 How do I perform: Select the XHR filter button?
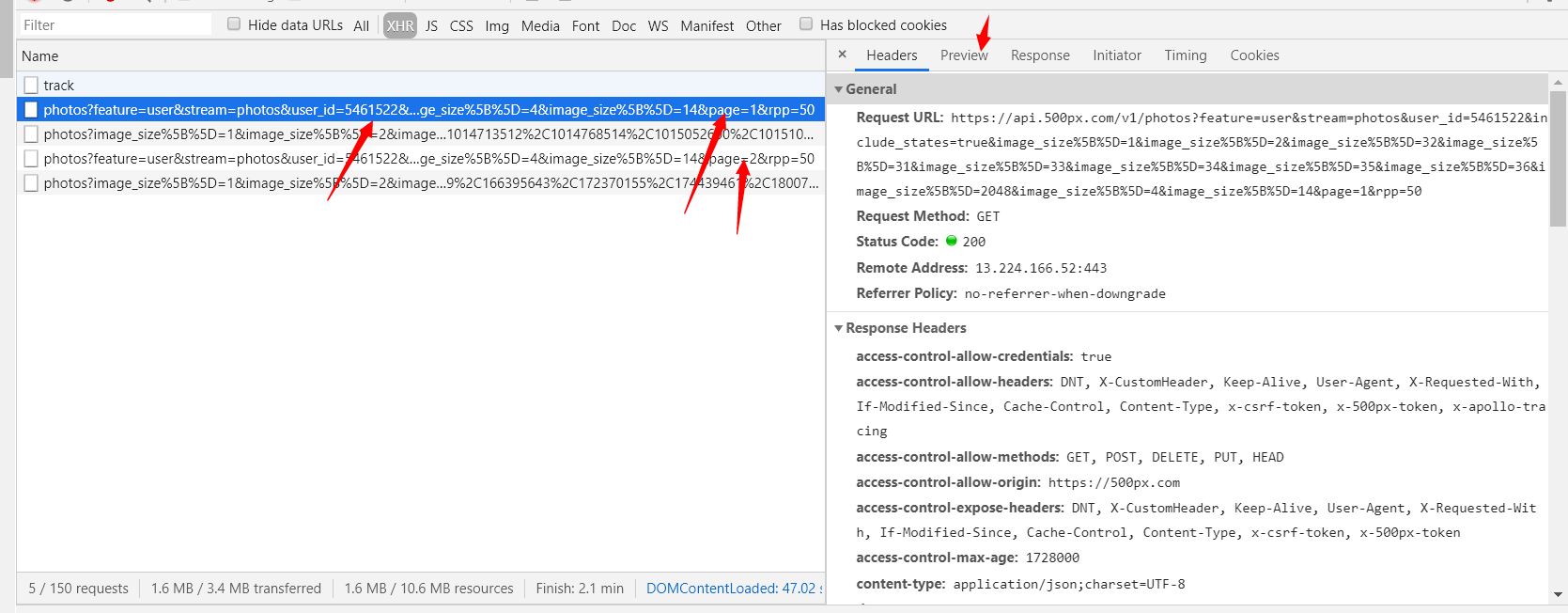(x=400, y=26)
